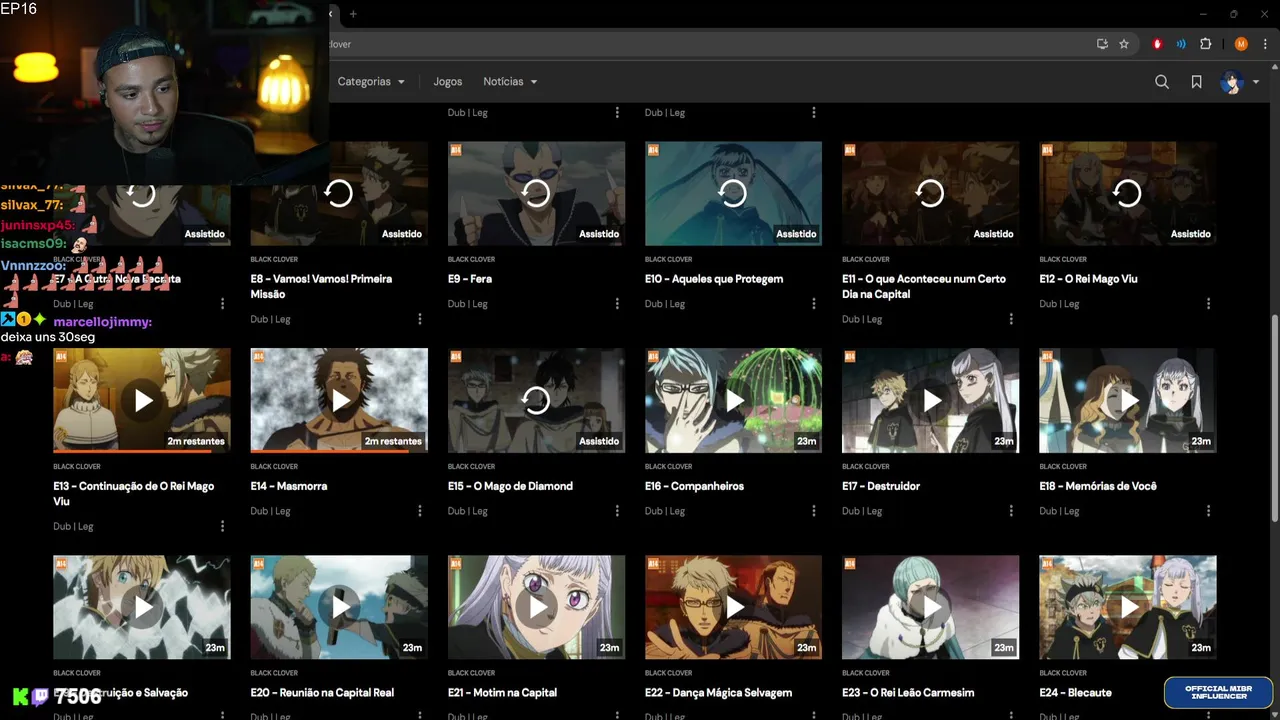Viewport: 1280px width, 720px height.
Task: Play episode E20 Reunião na Capital Real
Action: pyautogui.click(x=339, y=607)
